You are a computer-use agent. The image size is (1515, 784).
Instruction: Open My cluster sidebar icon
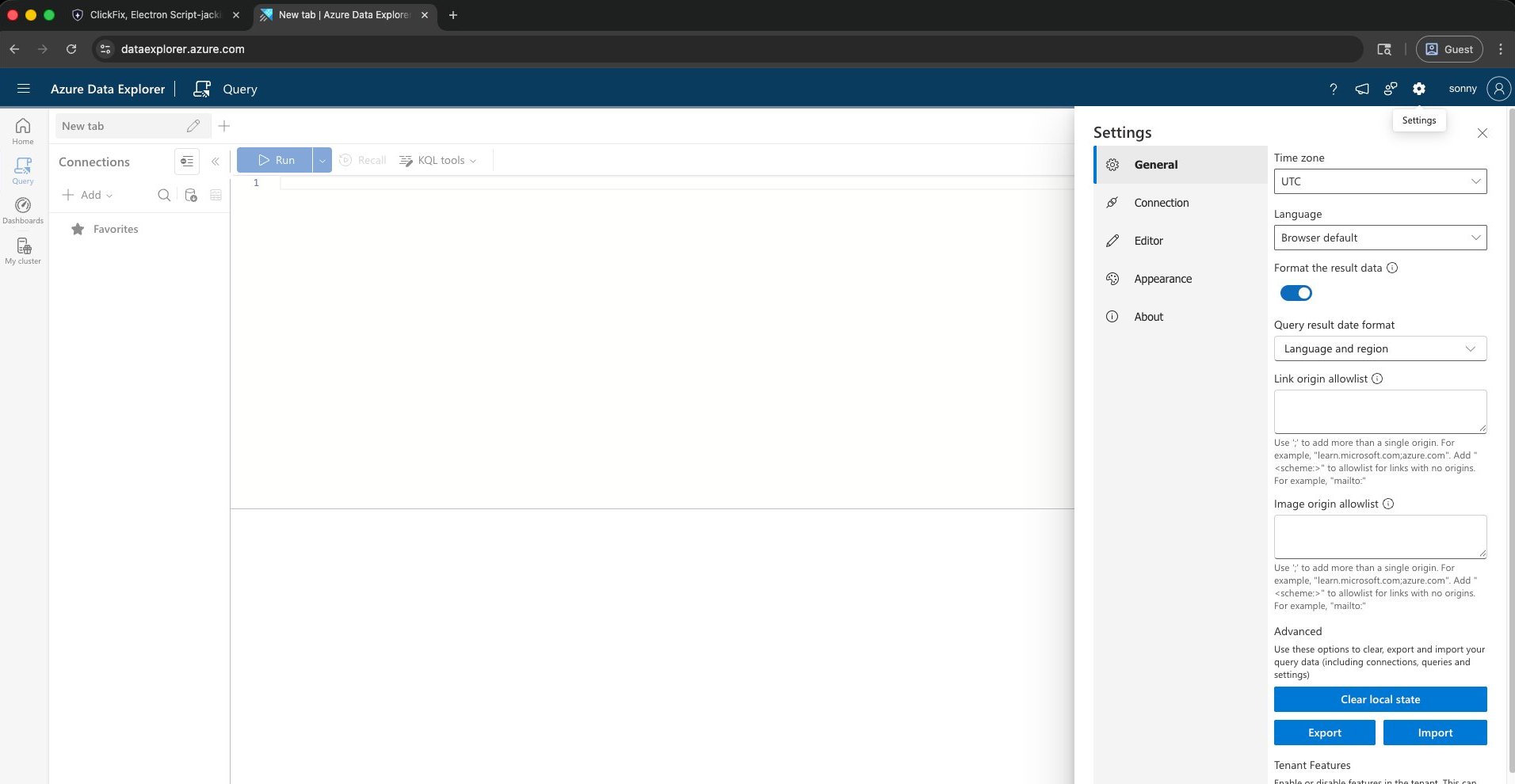coord(23,251)
